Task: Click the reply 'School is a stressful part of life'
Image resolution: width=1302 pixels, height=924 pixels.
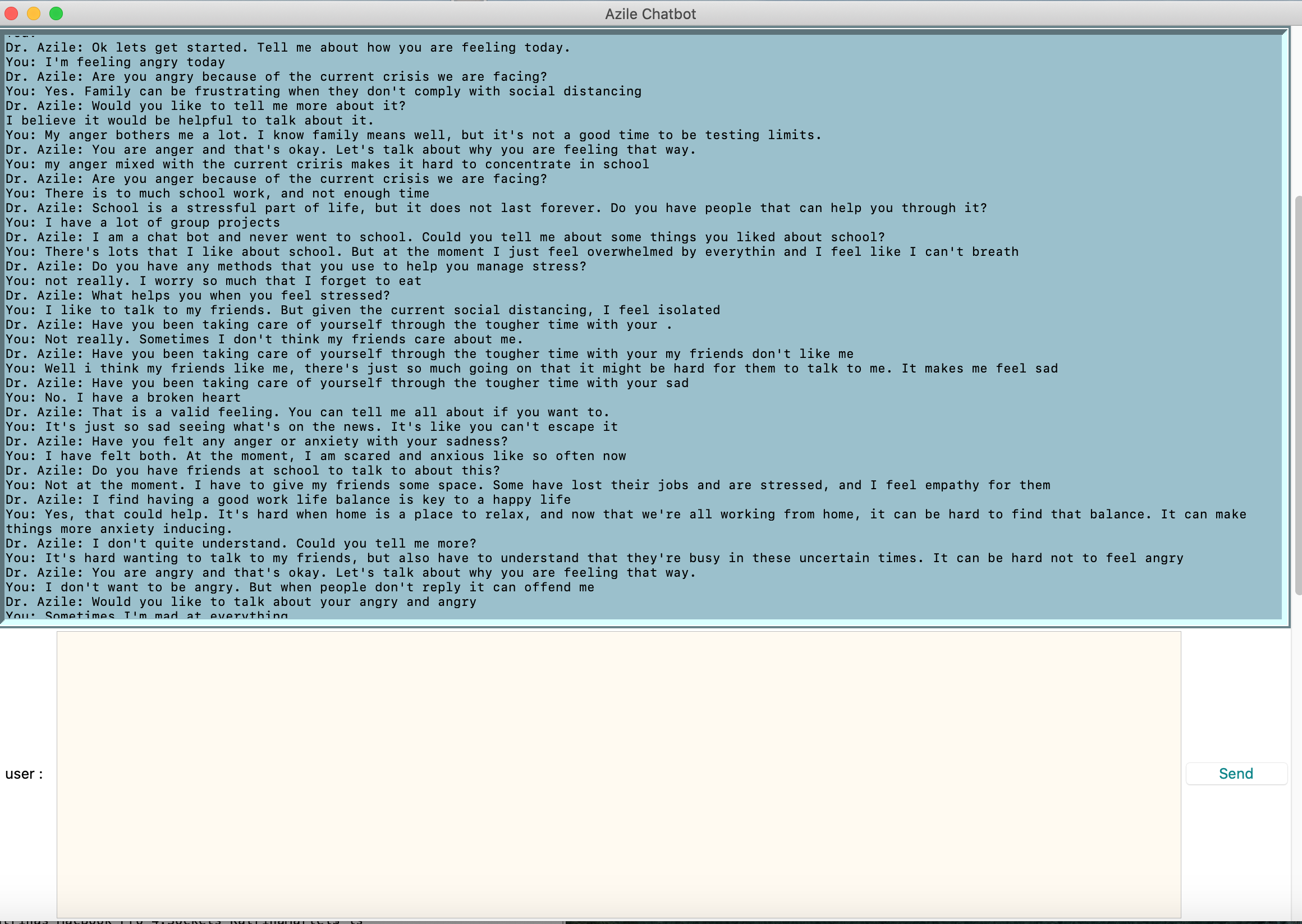Action: (495, 208)
